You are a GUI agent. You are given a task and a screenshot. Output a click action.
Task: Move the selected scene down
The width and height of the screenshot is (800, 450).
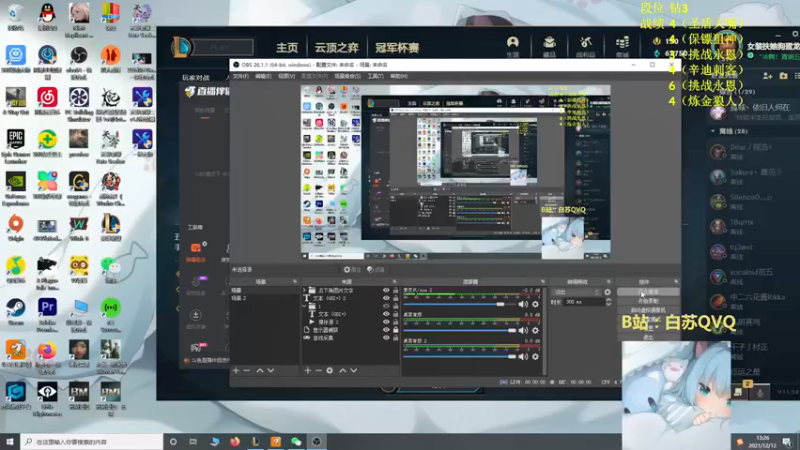tap(271, 370)
